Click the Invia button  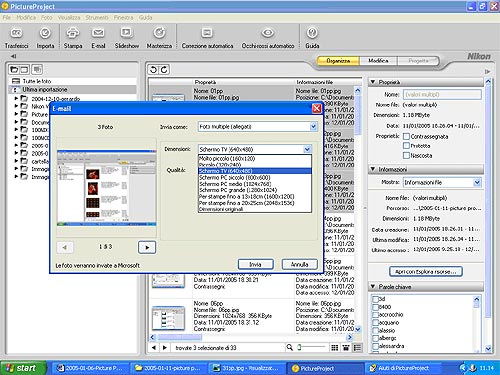click(256, 264)
